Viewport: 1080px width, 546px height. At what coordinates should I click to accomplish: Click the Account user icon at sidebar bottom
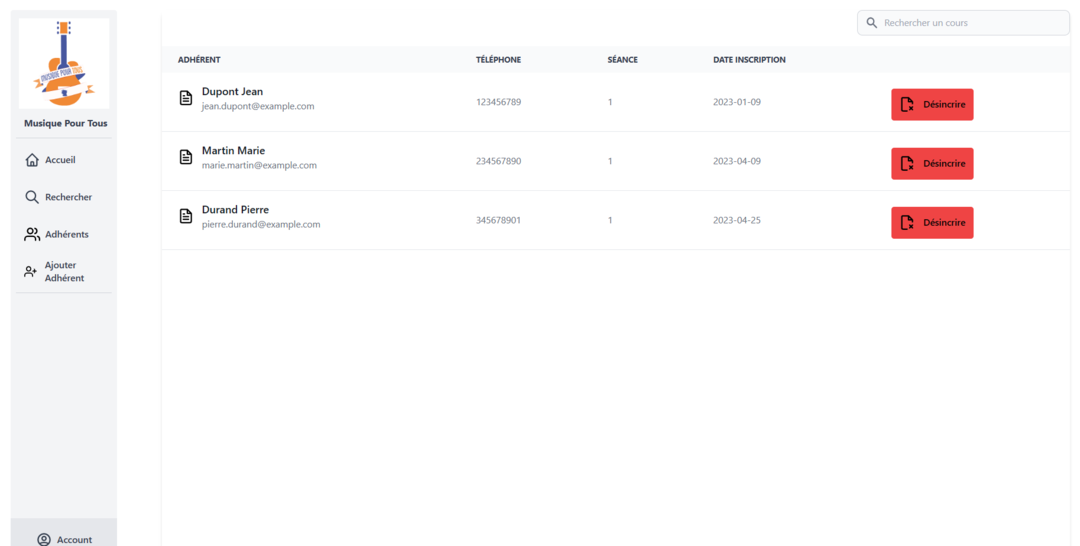point(44,539)
